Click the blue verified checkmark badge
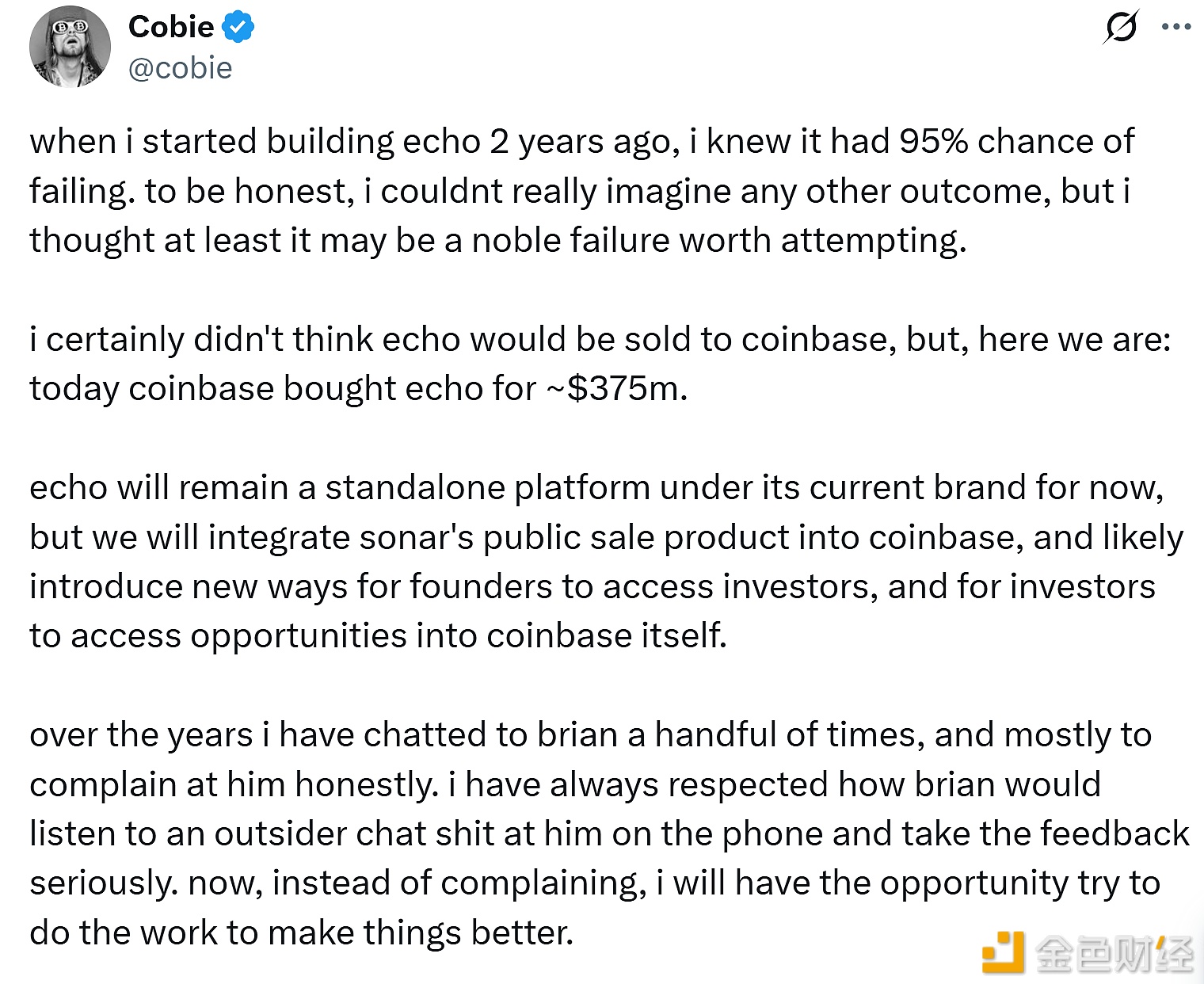Screen dimensions: 1204x984 tap(238, 27)
